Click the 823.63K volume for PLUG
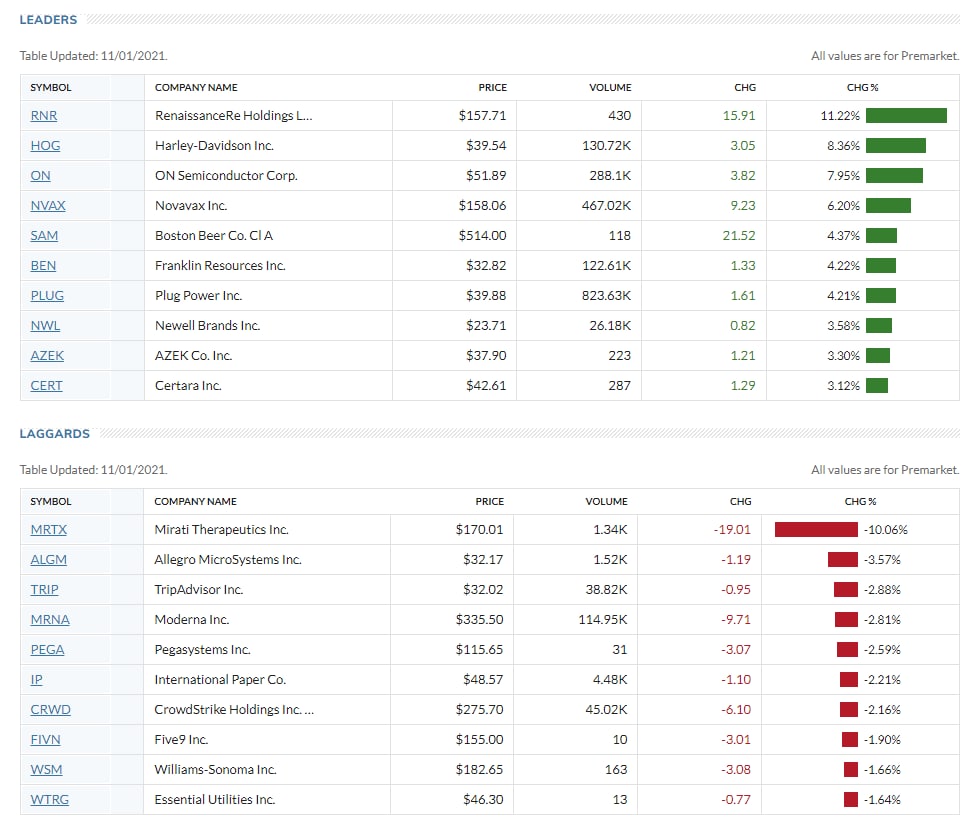Viewport: 979px width, 827px height. click(x=606, y=295)
